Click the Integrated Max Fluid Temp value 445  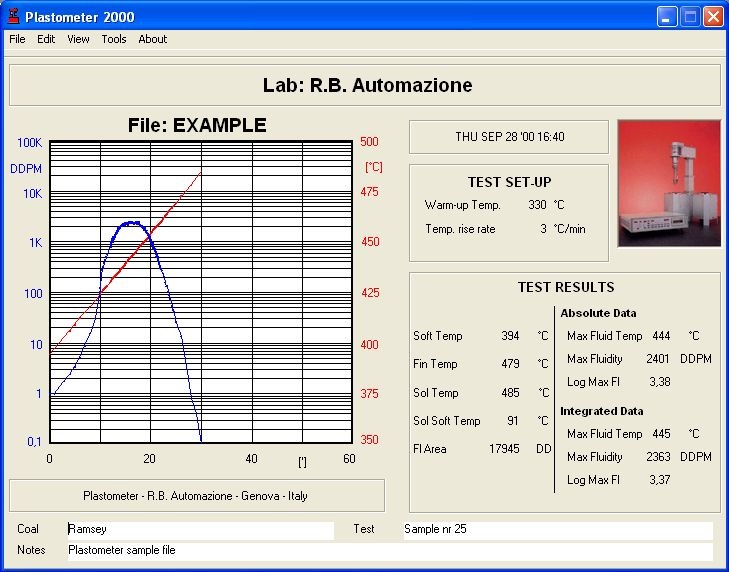[661, 434]
